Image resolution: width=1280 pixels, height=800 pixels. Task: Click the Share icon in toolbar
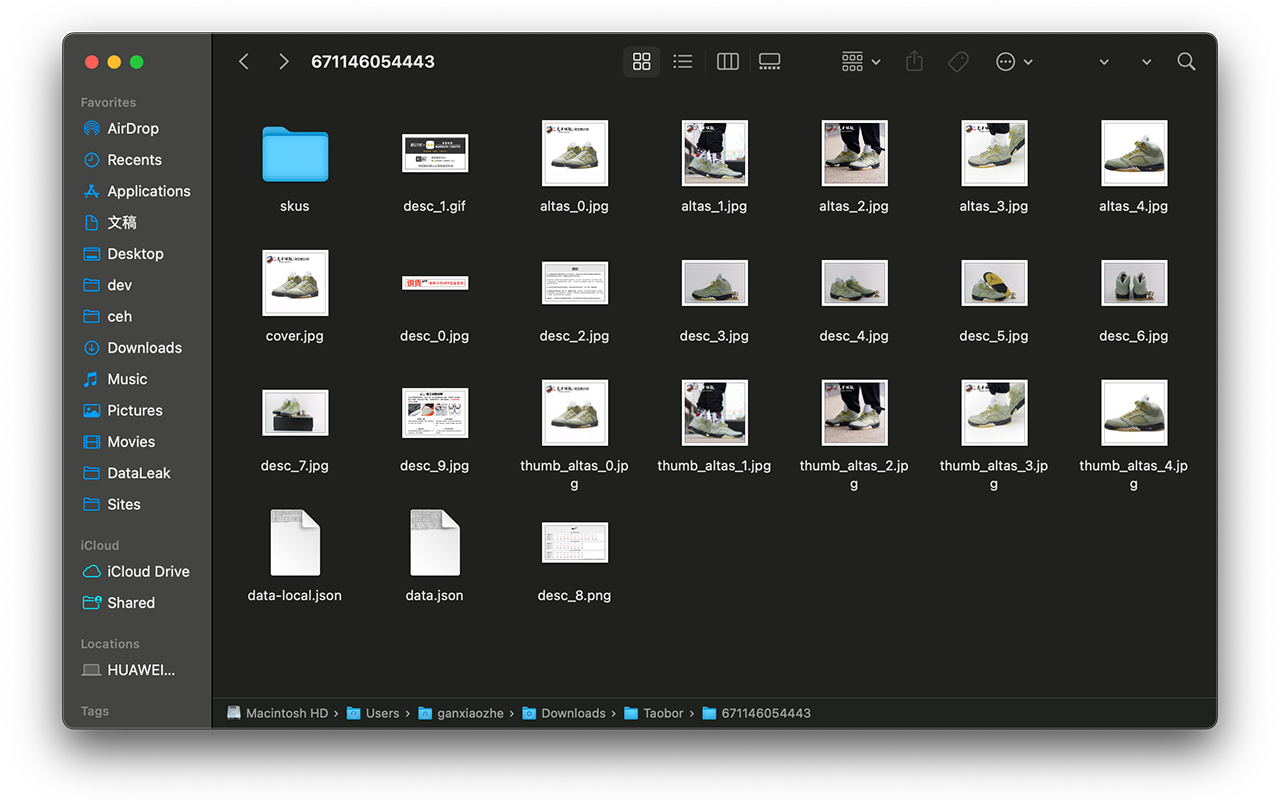tap(914, 62)
